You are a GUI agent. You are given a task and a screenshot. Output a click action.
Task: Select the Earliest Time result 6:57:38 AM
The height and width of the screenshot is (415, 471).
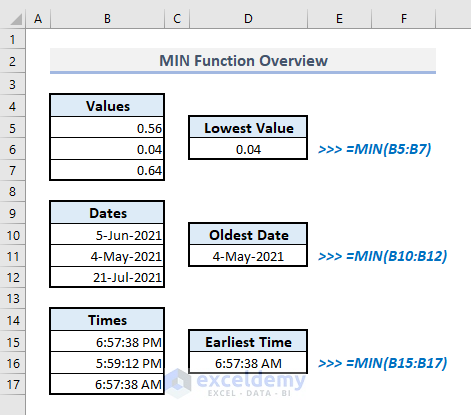click(248, 363)
